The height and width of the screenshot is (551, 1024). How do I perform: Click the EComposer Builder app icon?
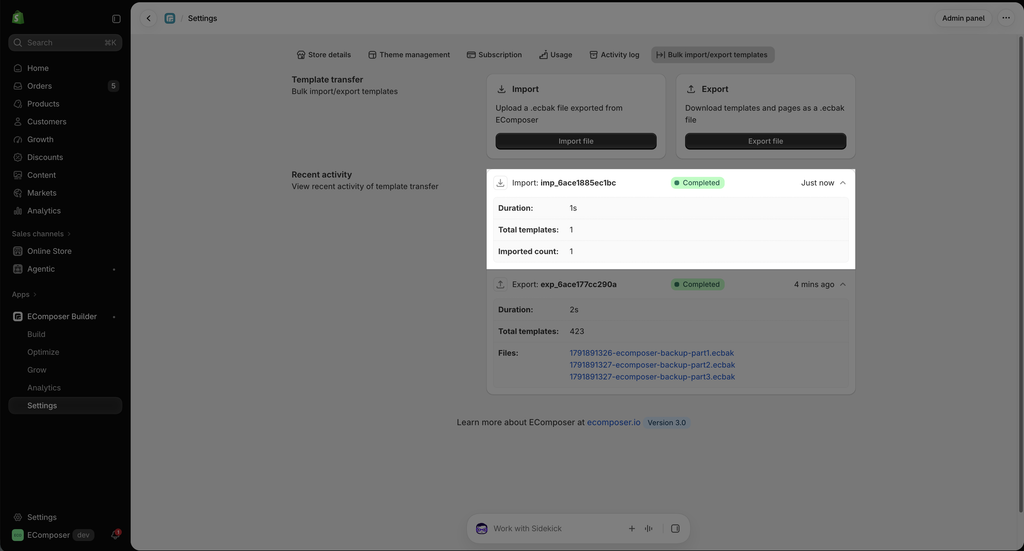click(18, 317)
